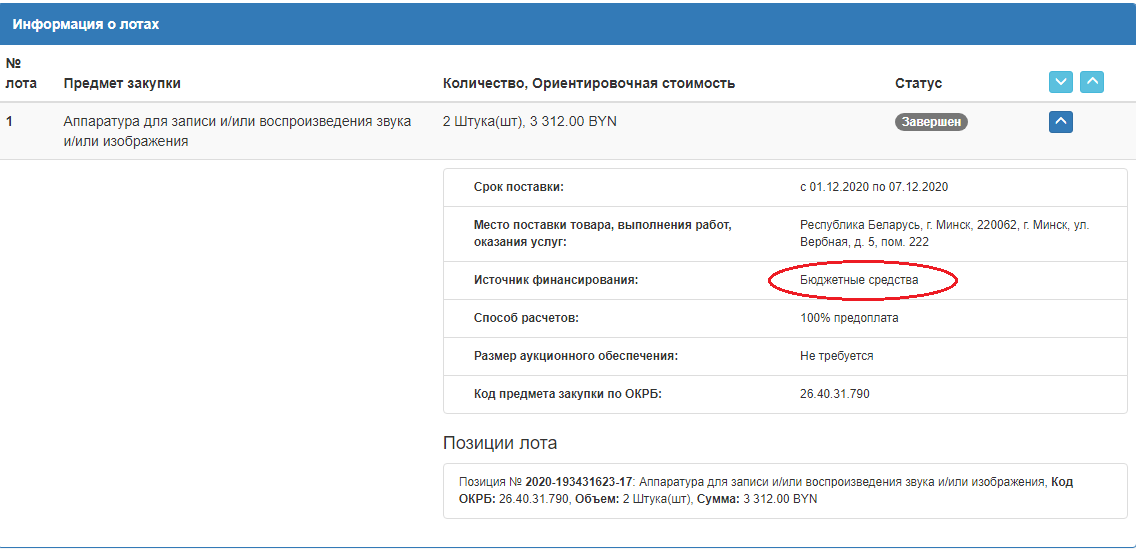Collapse the details of lot 1
The width and height of the screenshot is (1136, 549).
(x=1061, y=122)
